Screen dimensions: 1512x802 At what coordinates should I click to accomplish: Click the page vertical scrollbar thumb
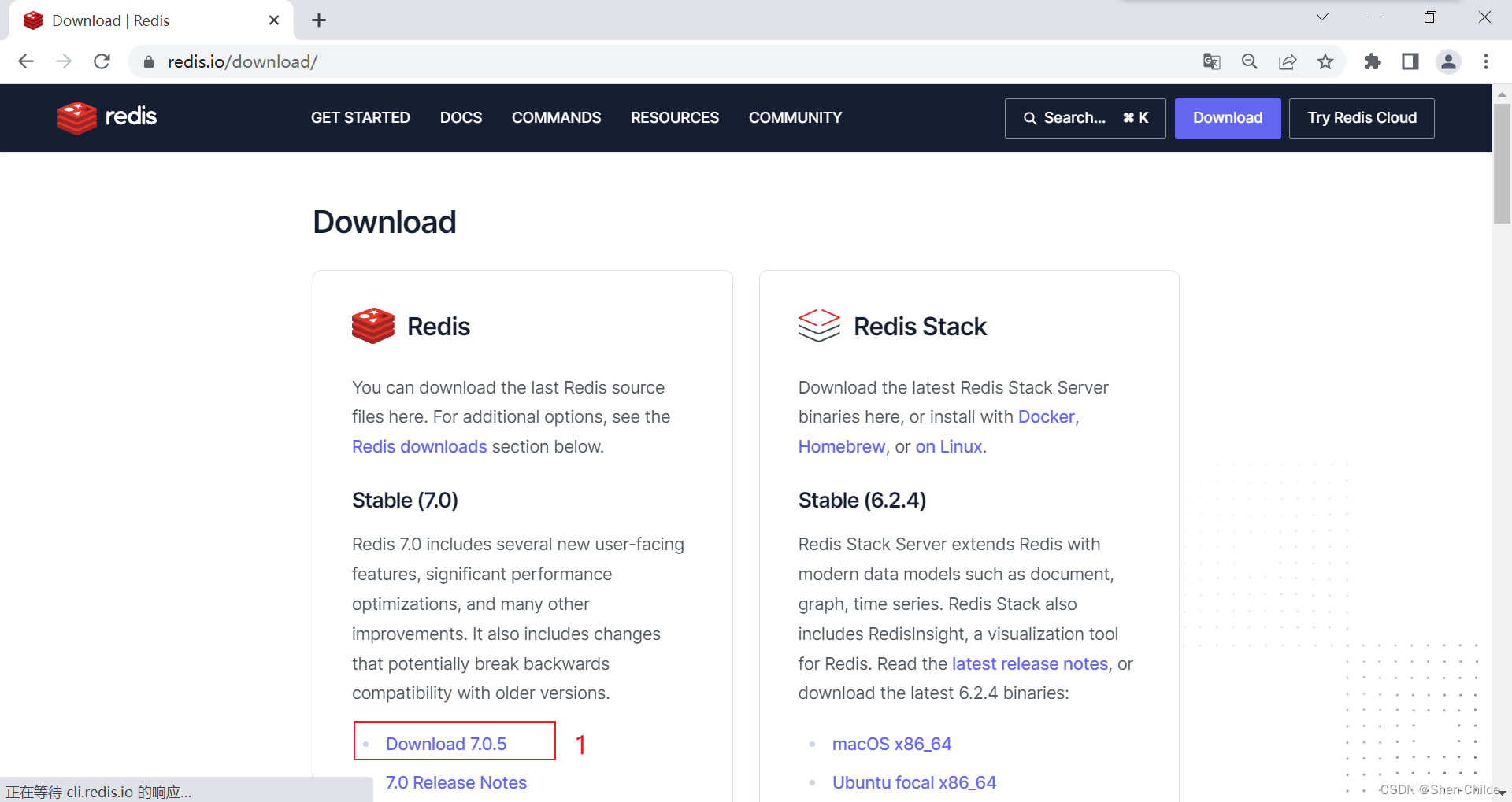pos(1502,163)
